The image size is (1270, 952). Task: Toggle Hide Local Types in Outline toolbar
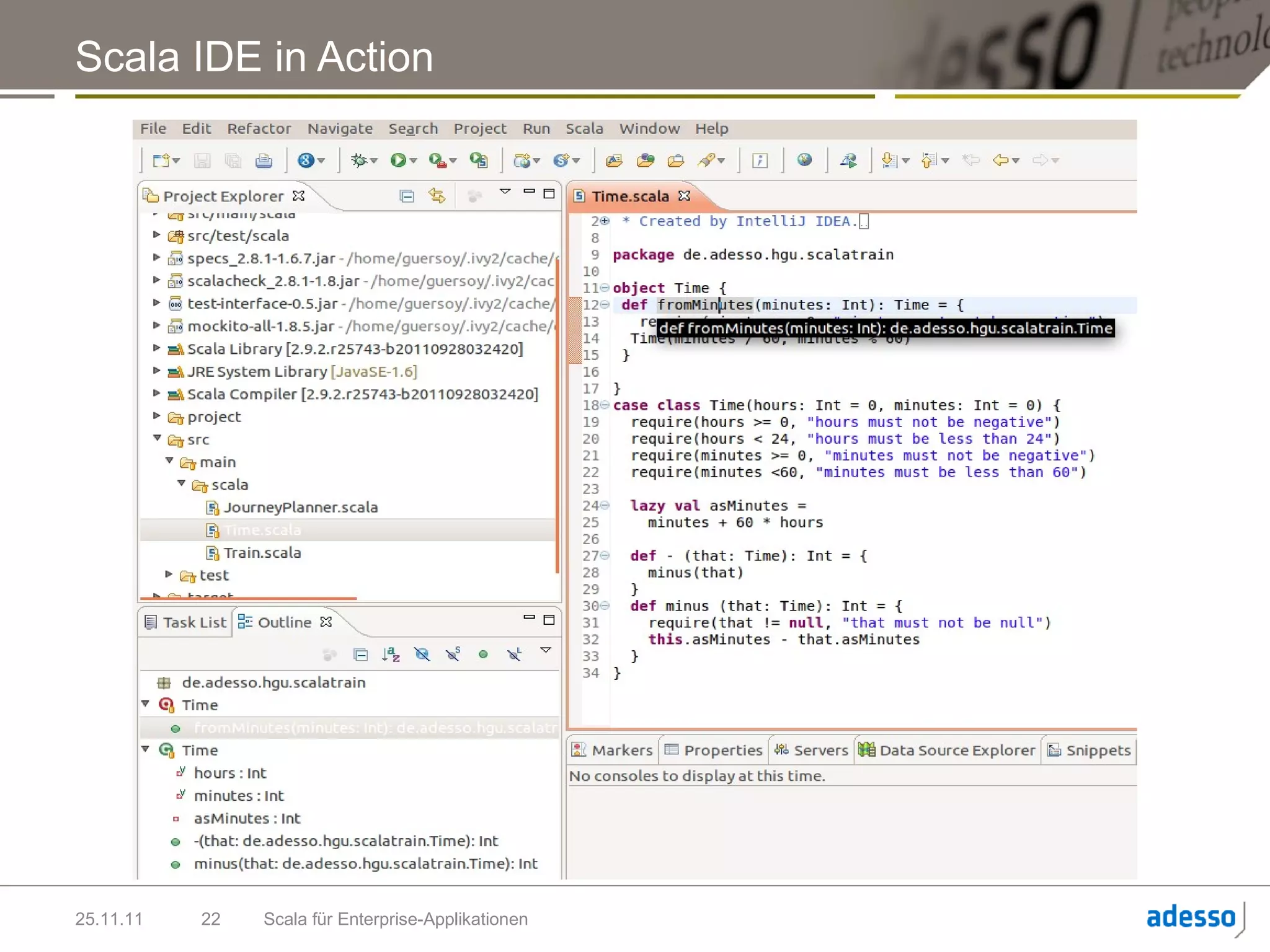point(514,654)
